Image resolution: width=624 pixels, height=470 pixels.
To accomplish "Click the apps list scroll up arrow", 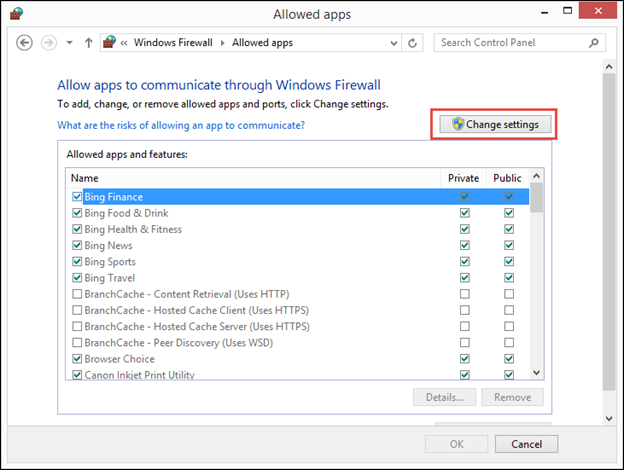I will (536, 176).
